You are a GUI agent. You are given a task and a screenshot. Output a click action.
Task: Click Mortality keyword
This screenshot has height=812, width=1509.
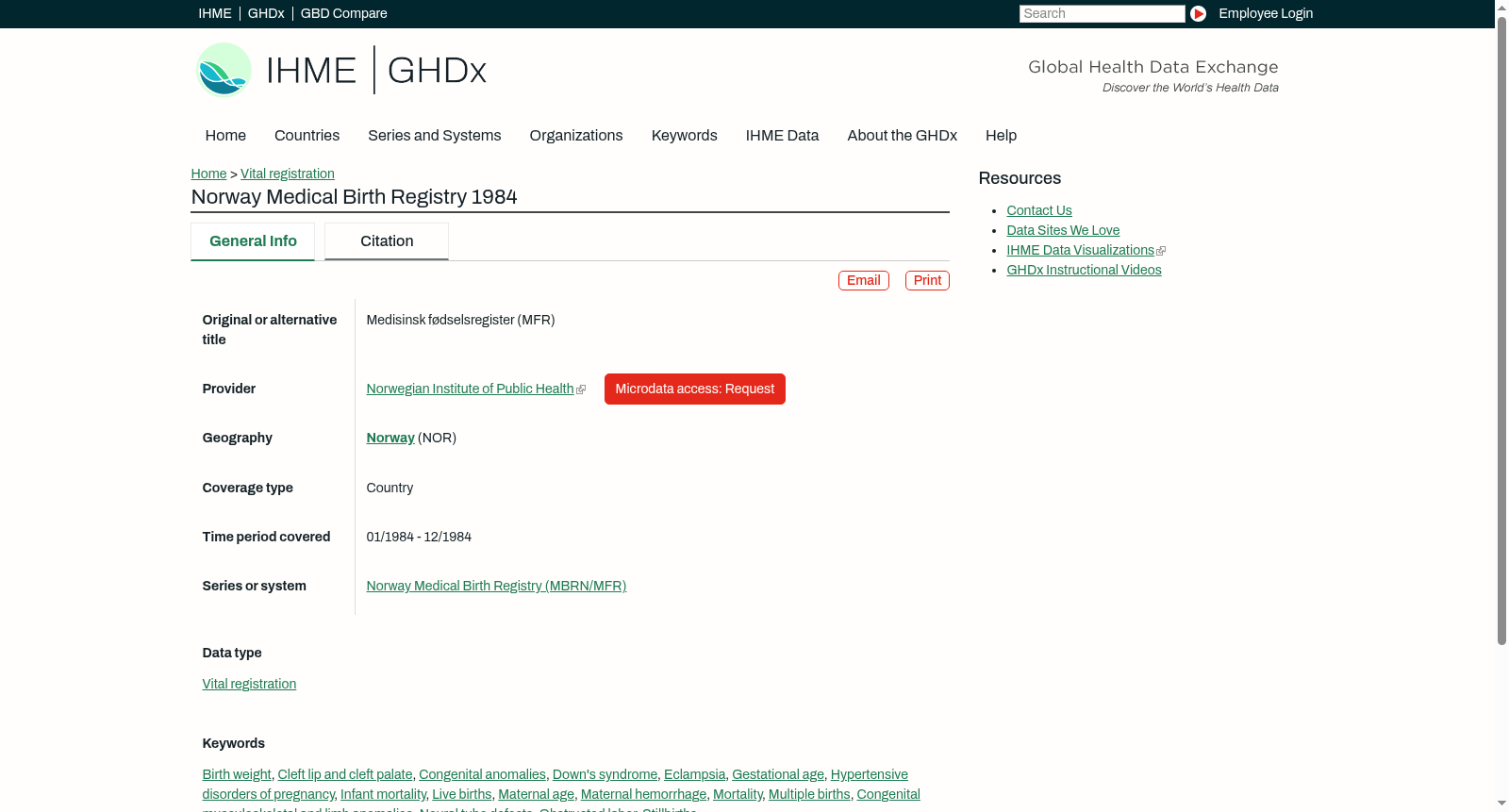tap(738, 795)
